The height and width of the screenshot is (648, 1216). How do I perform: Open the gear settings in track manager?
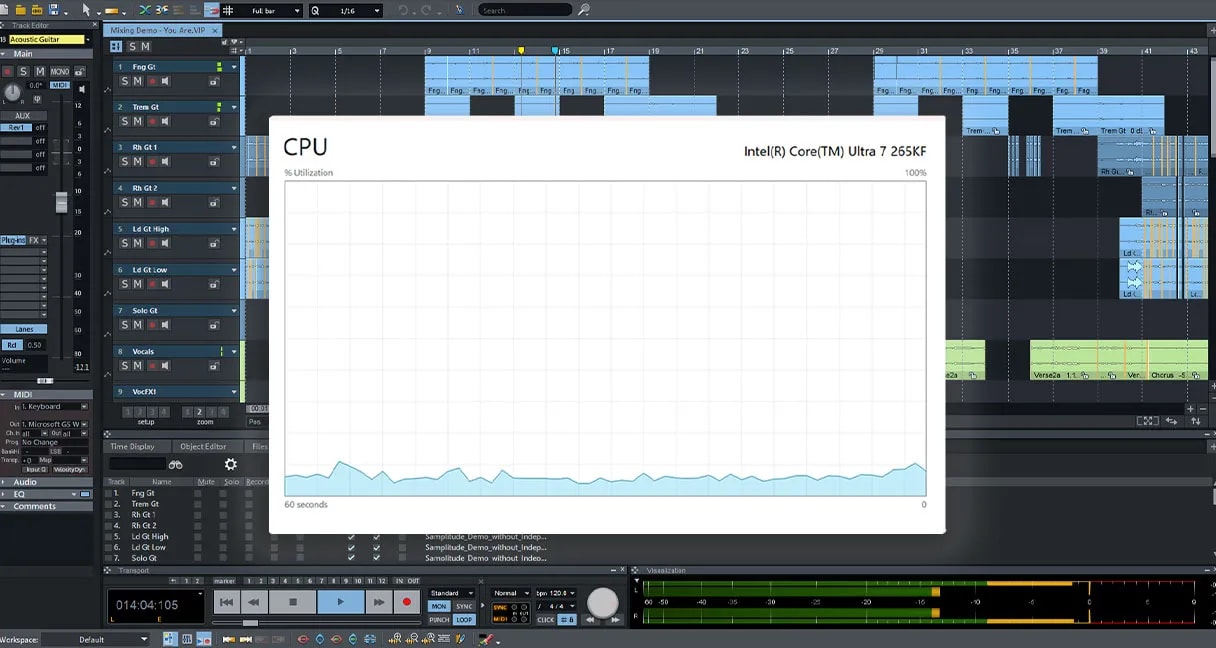(x=231, y=464)
